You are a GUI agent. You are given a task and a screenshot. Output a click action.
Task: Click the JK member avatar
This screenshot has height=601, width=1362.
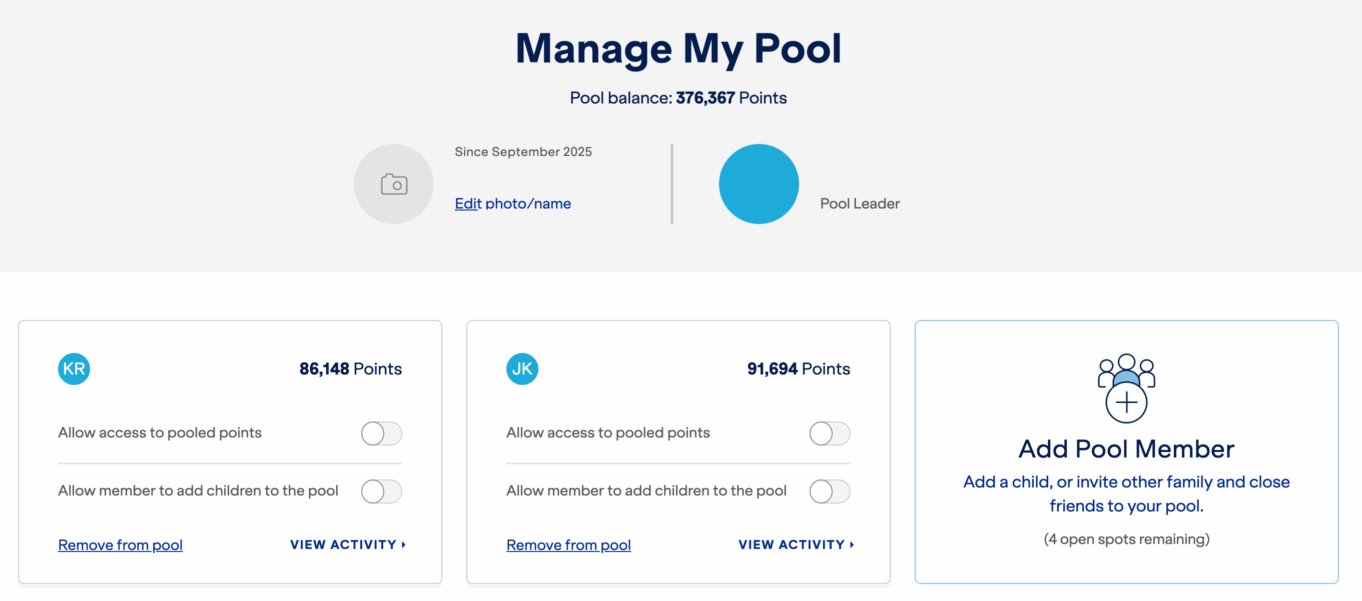click(522, 369)
